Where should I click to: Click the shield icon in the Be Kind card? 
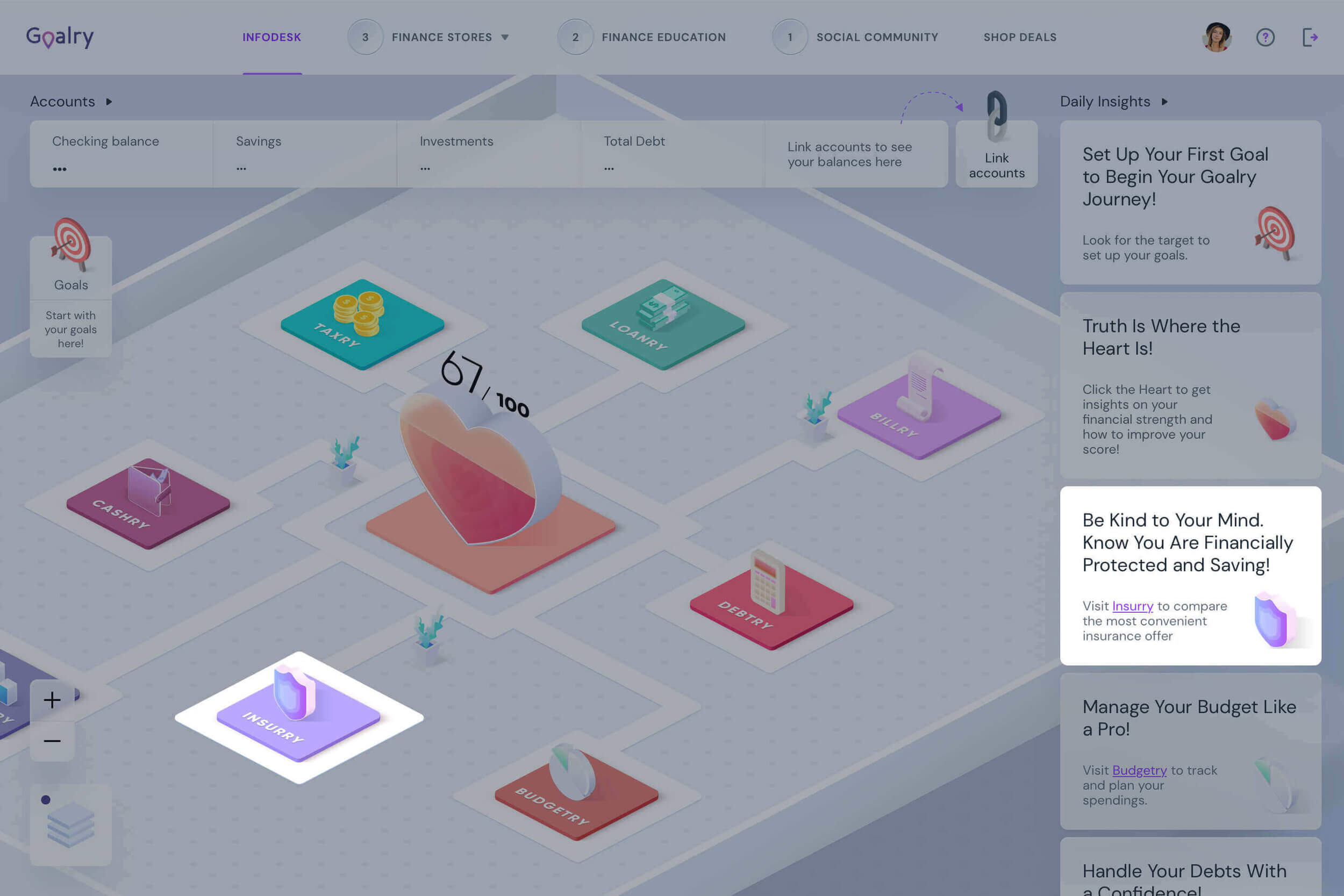(x=1275, y=620)
